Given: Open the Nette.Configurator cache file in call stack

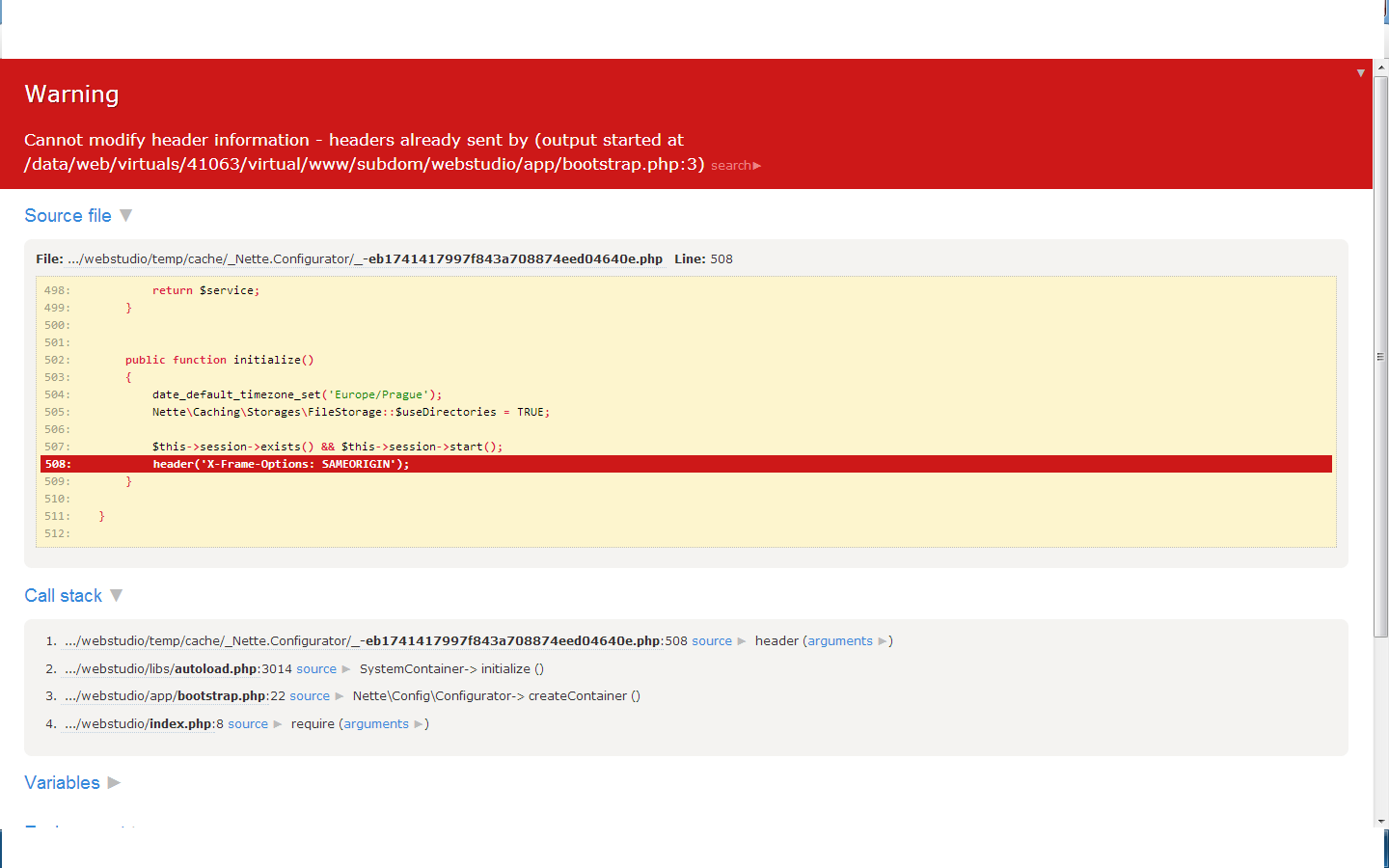Looking at the screenshot, I should (362, 641).
